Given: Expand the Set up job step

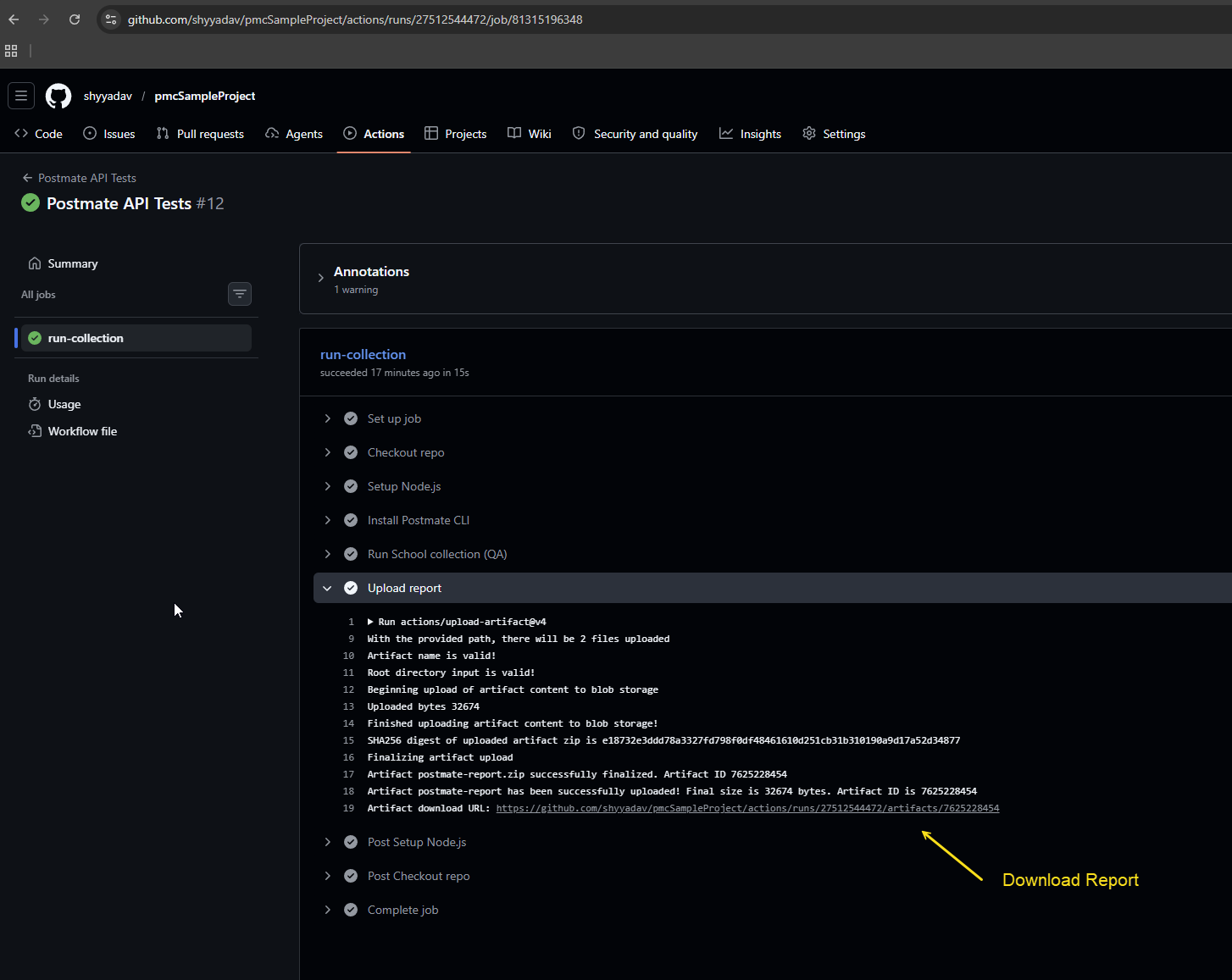Looking at the screenshot, I should click(327, 418).
